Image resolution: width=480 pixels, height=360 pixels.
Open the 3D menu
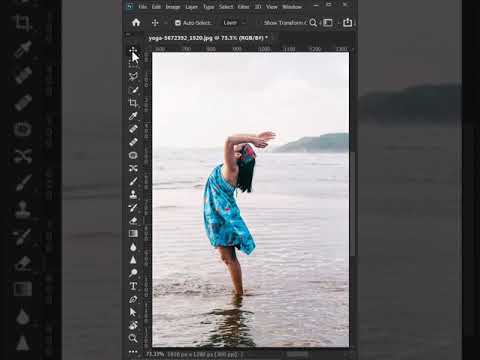coord(258,7)
